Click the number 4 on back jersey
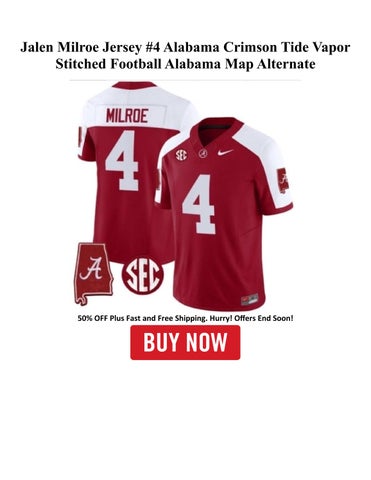This screenshot has height=480, width=371. (122, 161)
